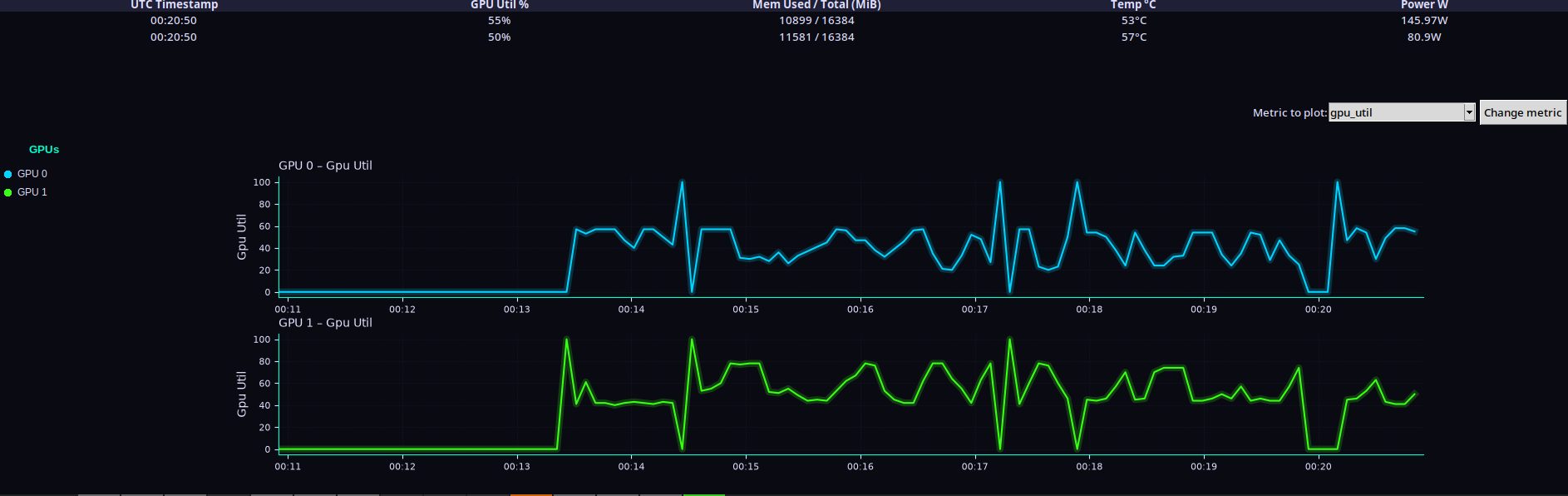Click the Power W column header

pos(1424,5)
